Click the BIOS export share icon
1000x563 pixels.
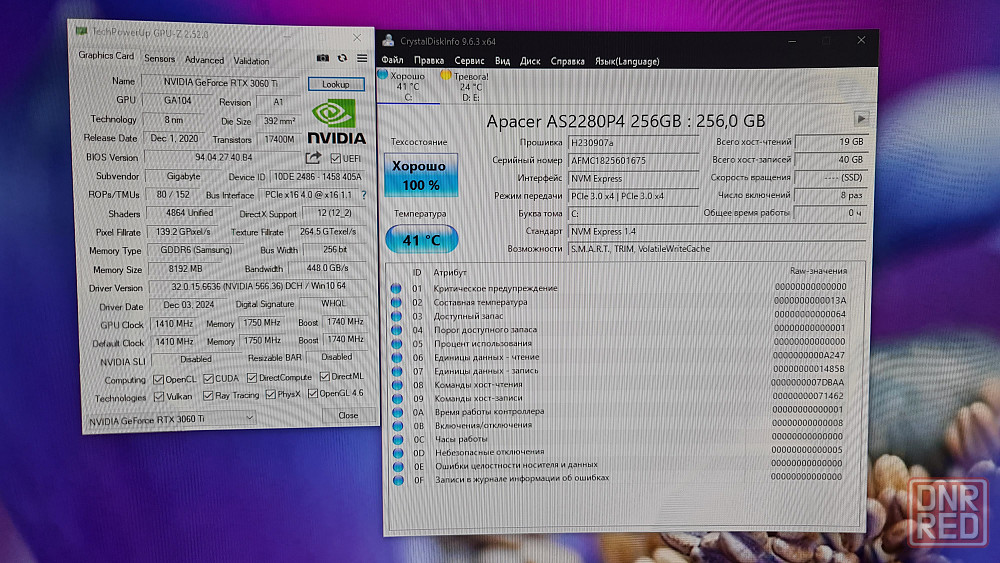(x=313, y=158)
